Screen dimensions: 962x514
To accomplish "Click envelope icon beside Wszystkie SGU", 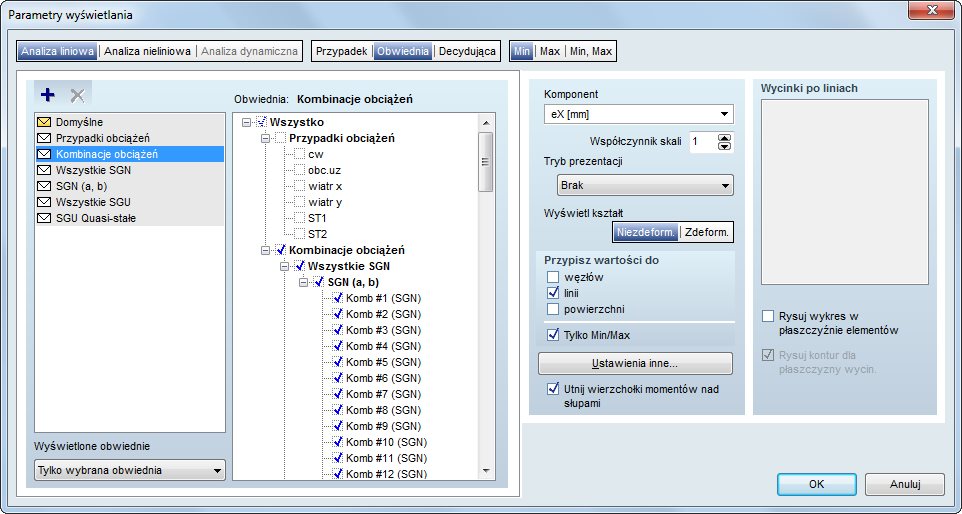I will (x=44, y=202).
